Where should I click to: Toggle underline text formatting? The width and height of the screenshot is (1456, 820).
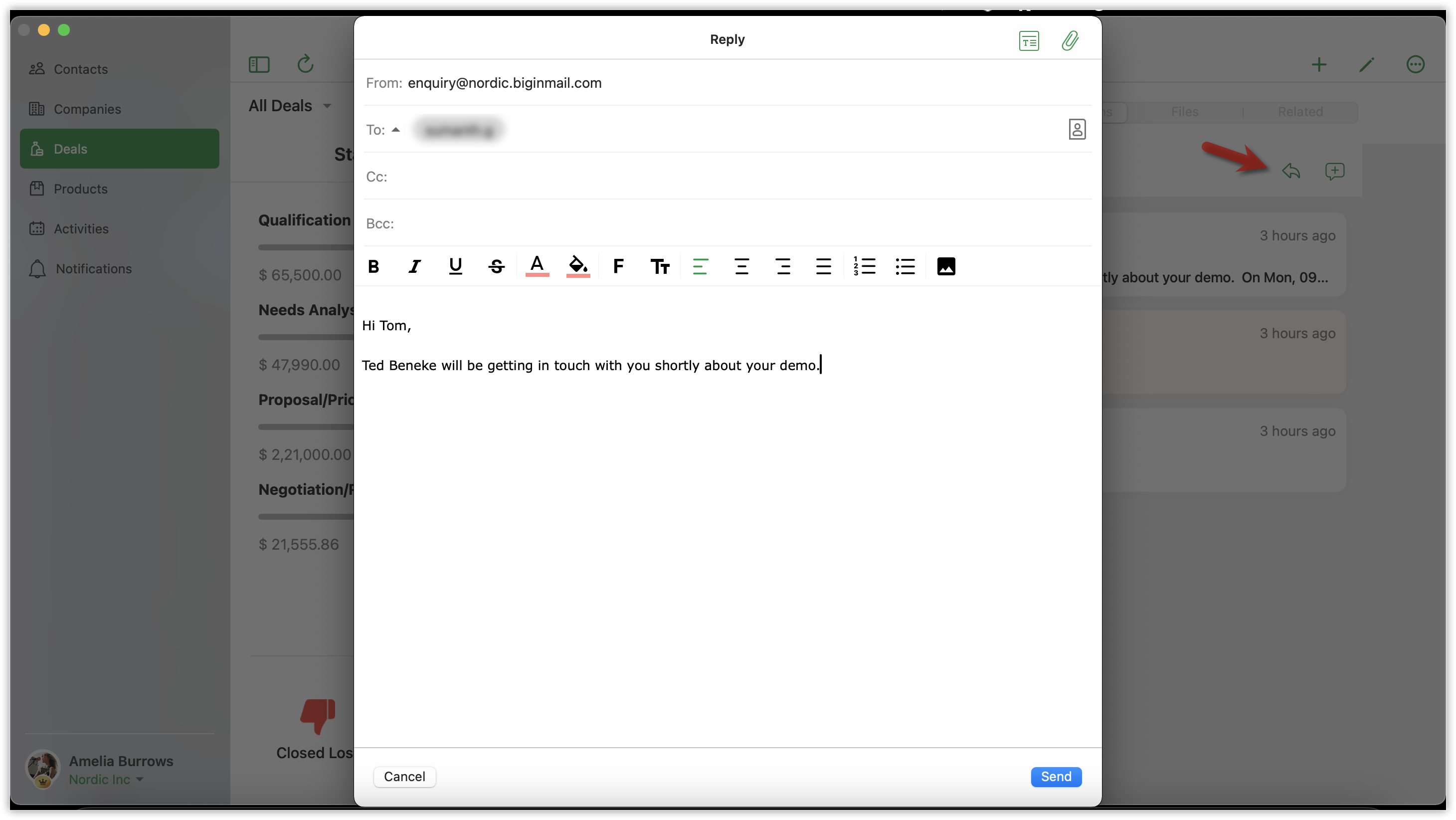pyautogui.click(x=456, y=266)
